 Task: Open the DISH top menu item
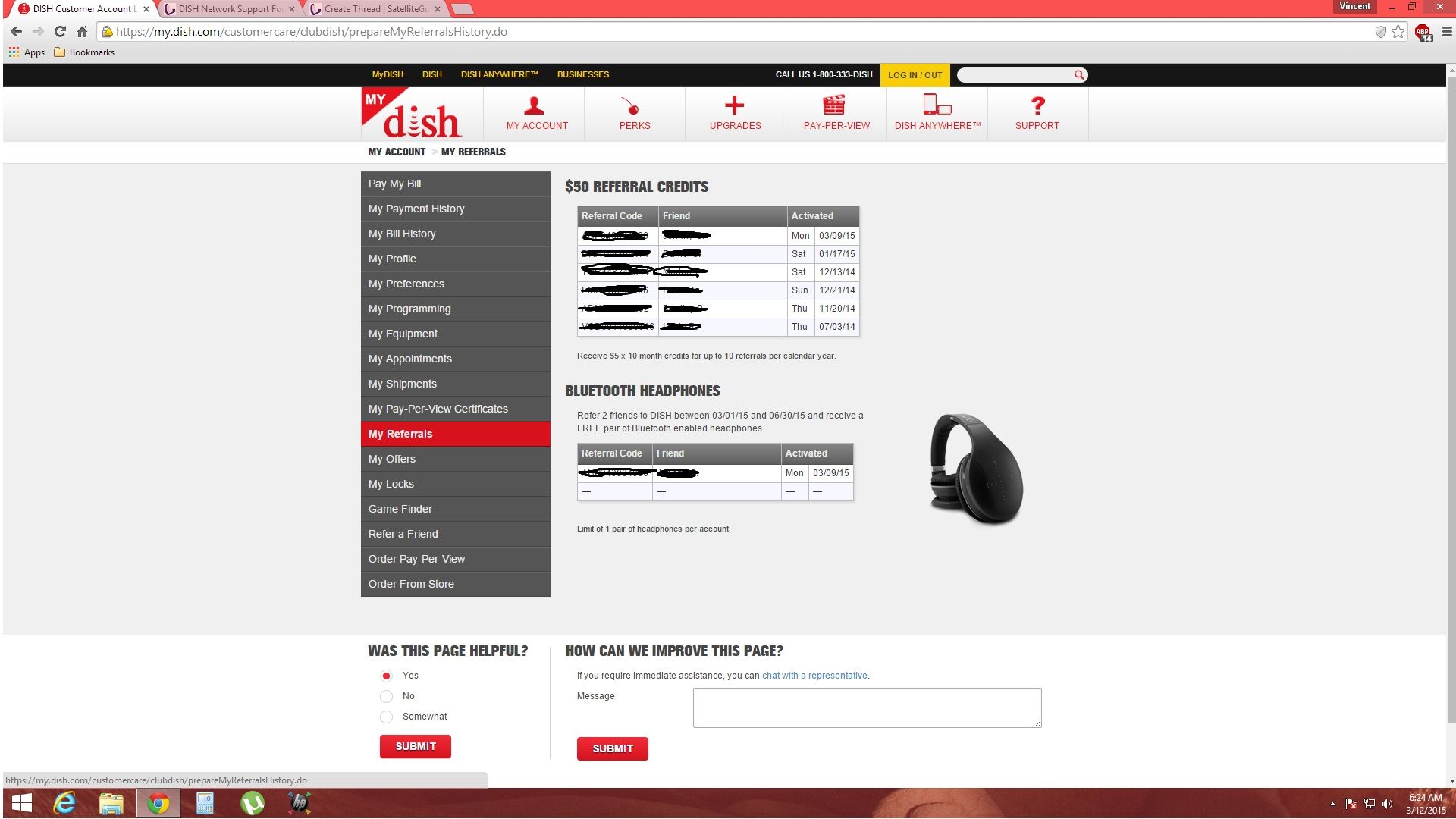432,74
